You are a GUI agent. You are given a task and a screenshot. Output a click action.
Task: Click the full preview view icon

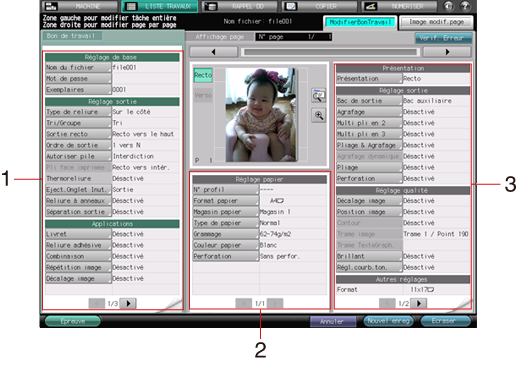319,96
